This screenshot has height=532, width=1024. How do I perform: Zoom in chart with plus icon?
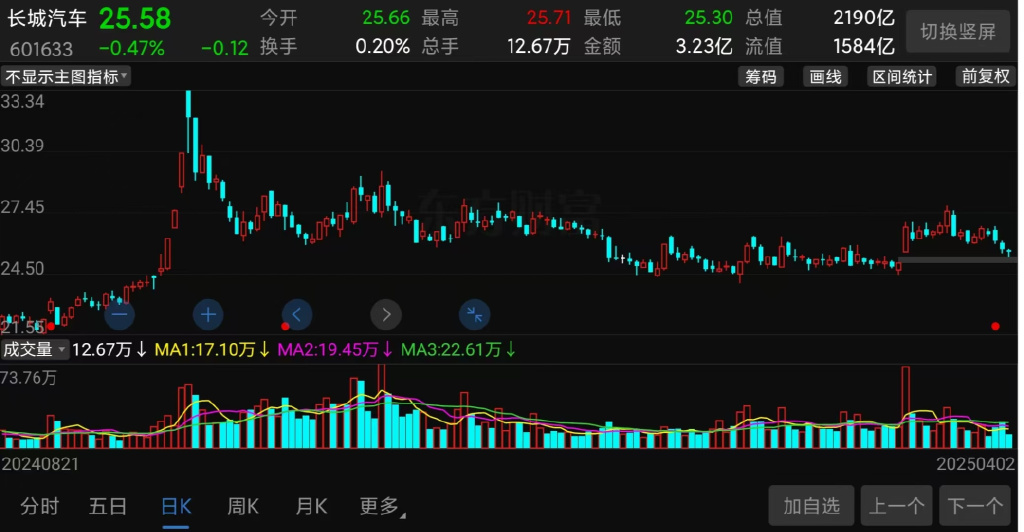tap(208, 315)
